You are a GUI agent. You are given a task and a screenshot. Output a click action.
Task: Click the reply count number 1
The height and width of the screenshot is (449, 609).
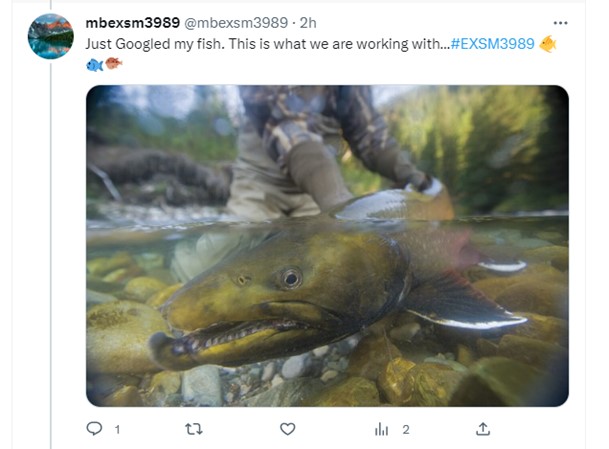click(x=117, y=429)
